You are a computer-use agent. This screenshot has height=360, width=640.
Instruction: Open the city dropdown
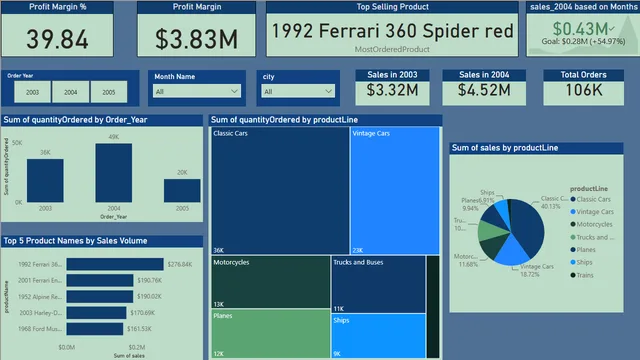[x=298, y=91]
